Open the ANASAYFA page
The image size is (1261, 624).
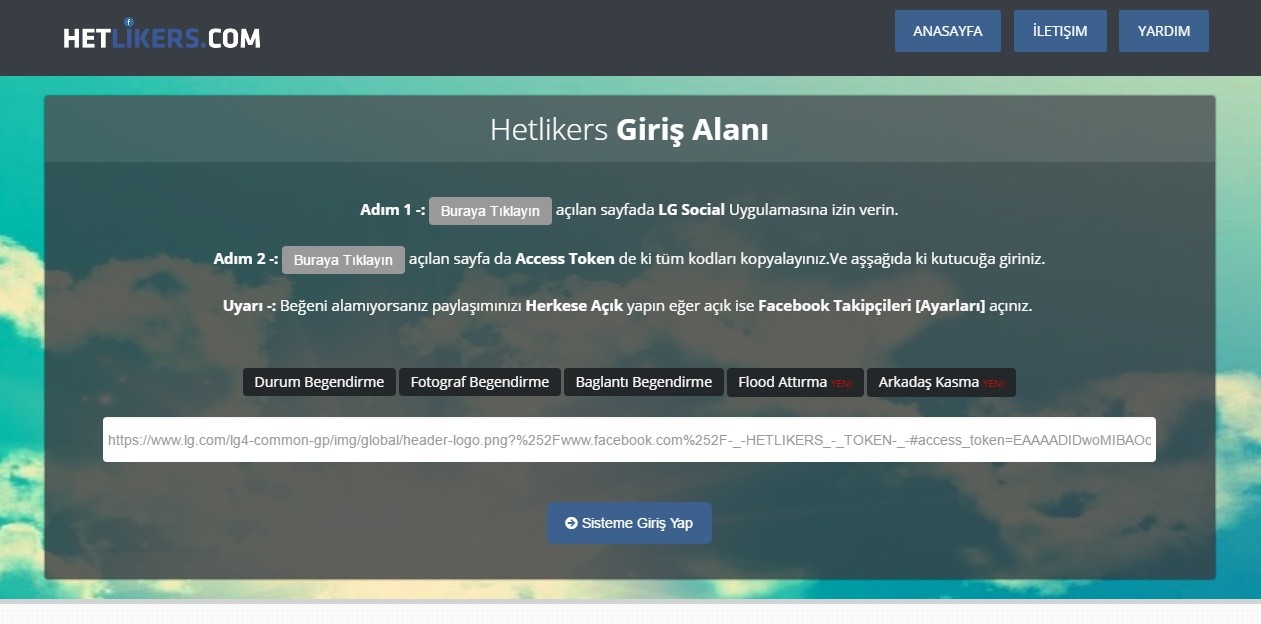pyautogui.click(x=948, y=31)
